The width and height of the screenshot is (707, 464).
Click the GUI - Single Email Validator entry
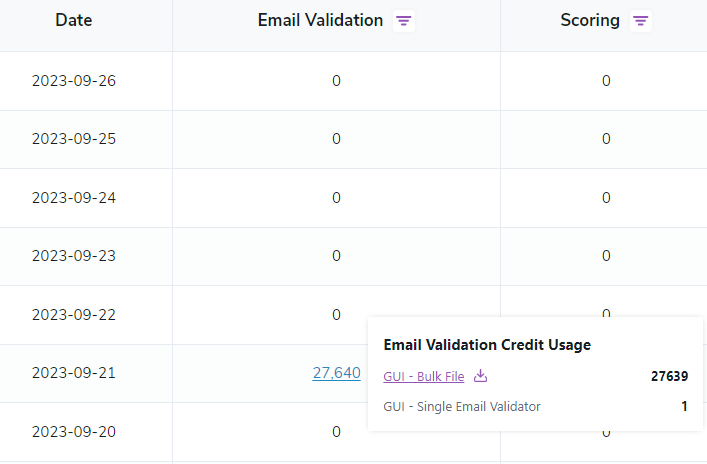click(x=462, y=407)
